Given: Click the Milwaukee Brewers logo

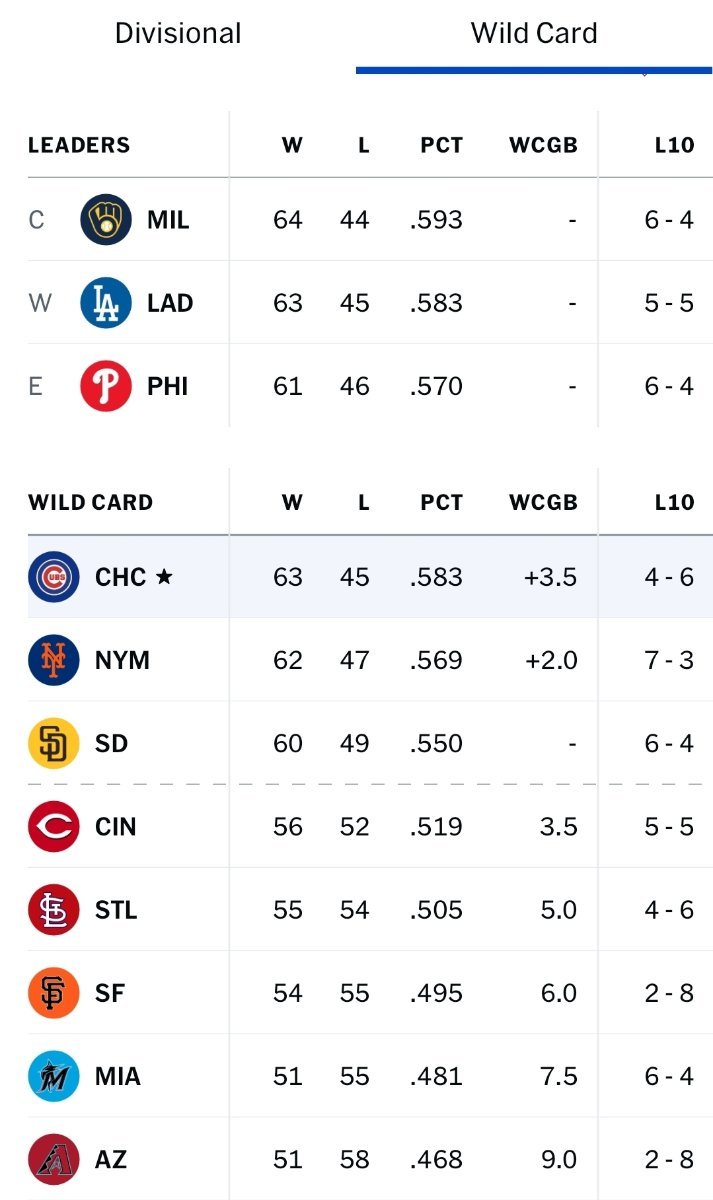Looking at the screenshot, I should (105, 219).
